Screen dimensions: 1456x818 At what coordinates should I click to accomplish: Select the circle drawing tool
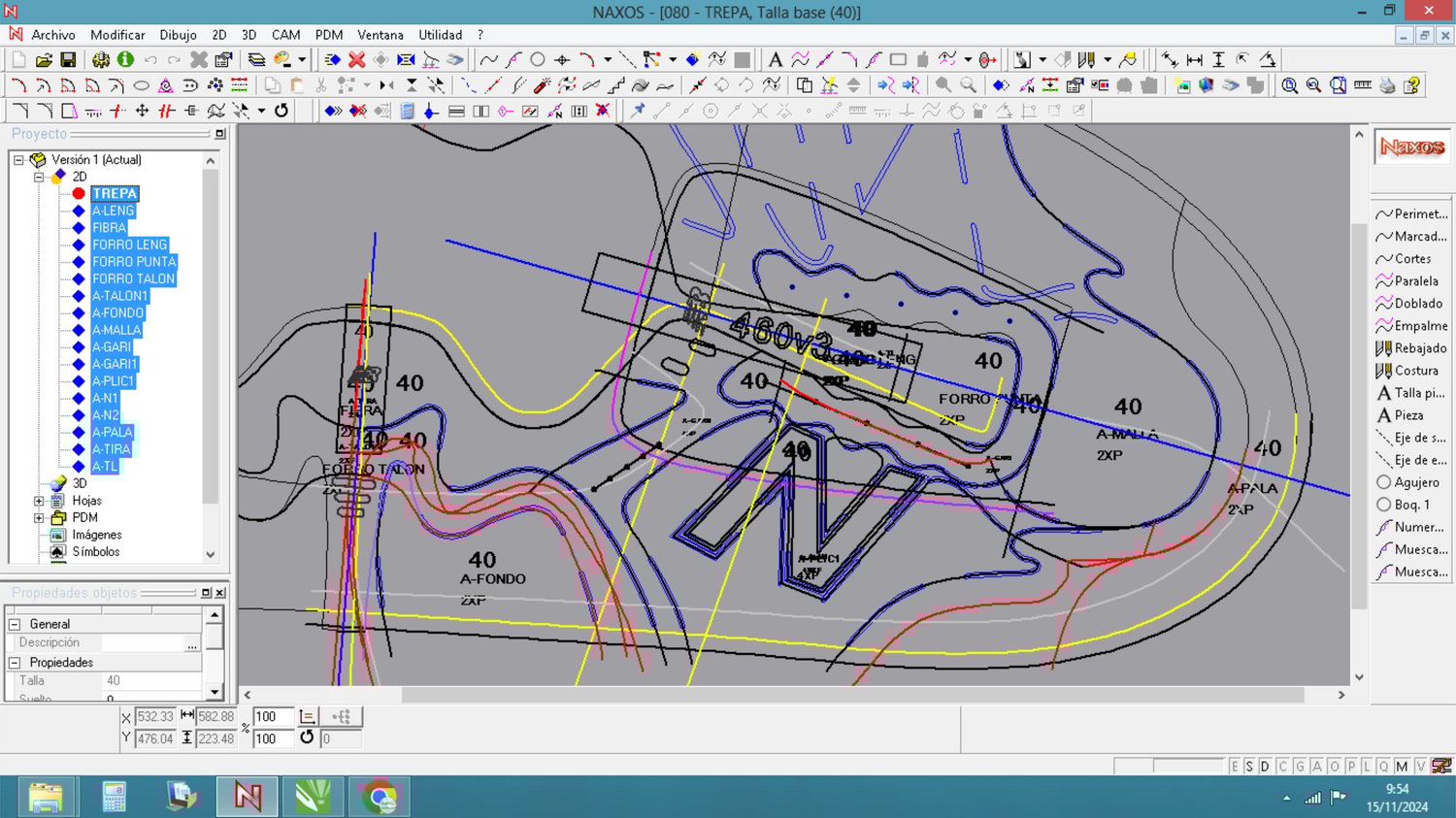coord(538,60)
